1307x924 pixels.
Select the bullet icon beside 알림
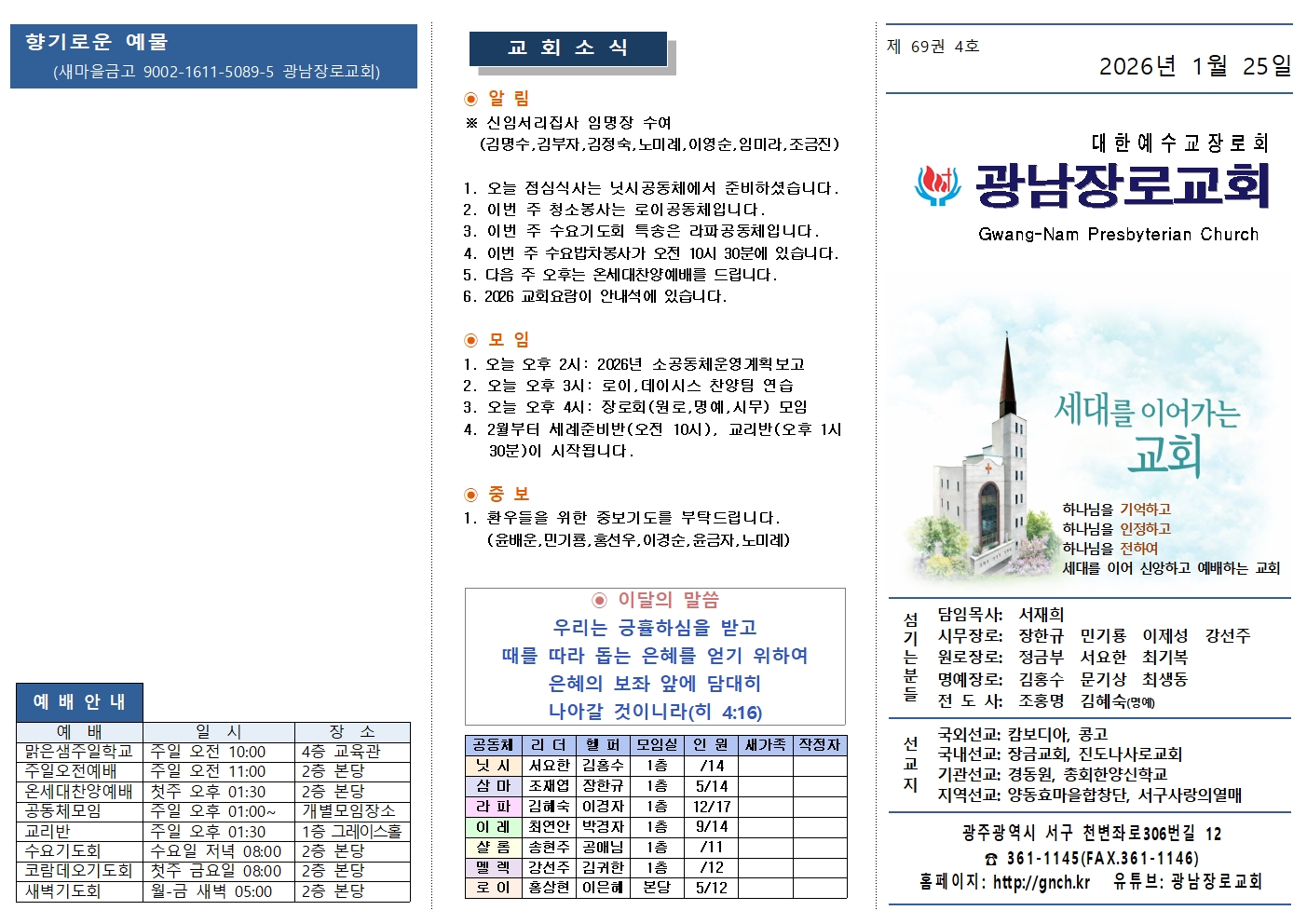tap(471, 99)
